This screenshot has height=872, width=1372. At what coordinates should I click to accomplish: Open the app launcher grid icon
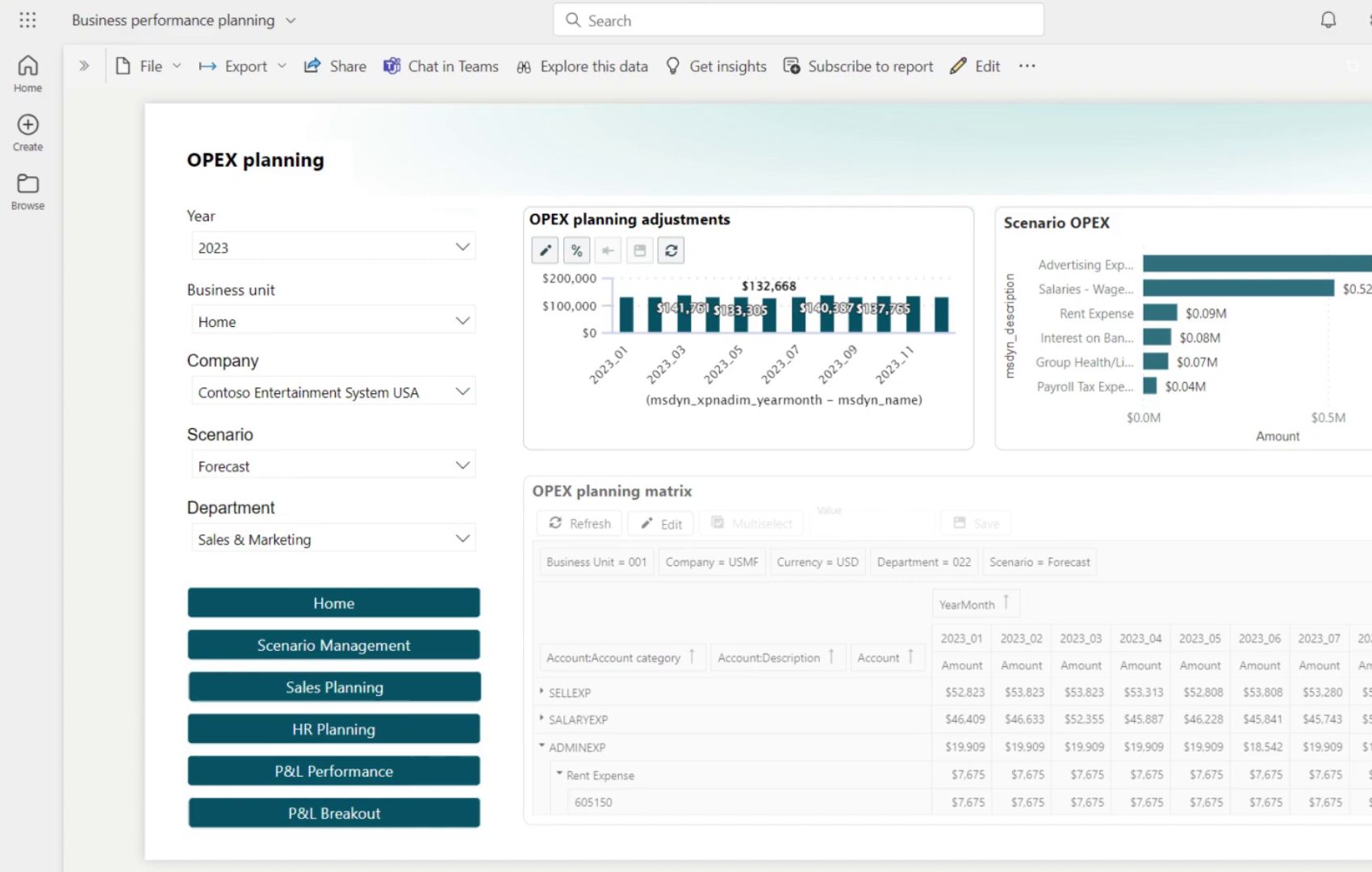click(x=27, y=20)
